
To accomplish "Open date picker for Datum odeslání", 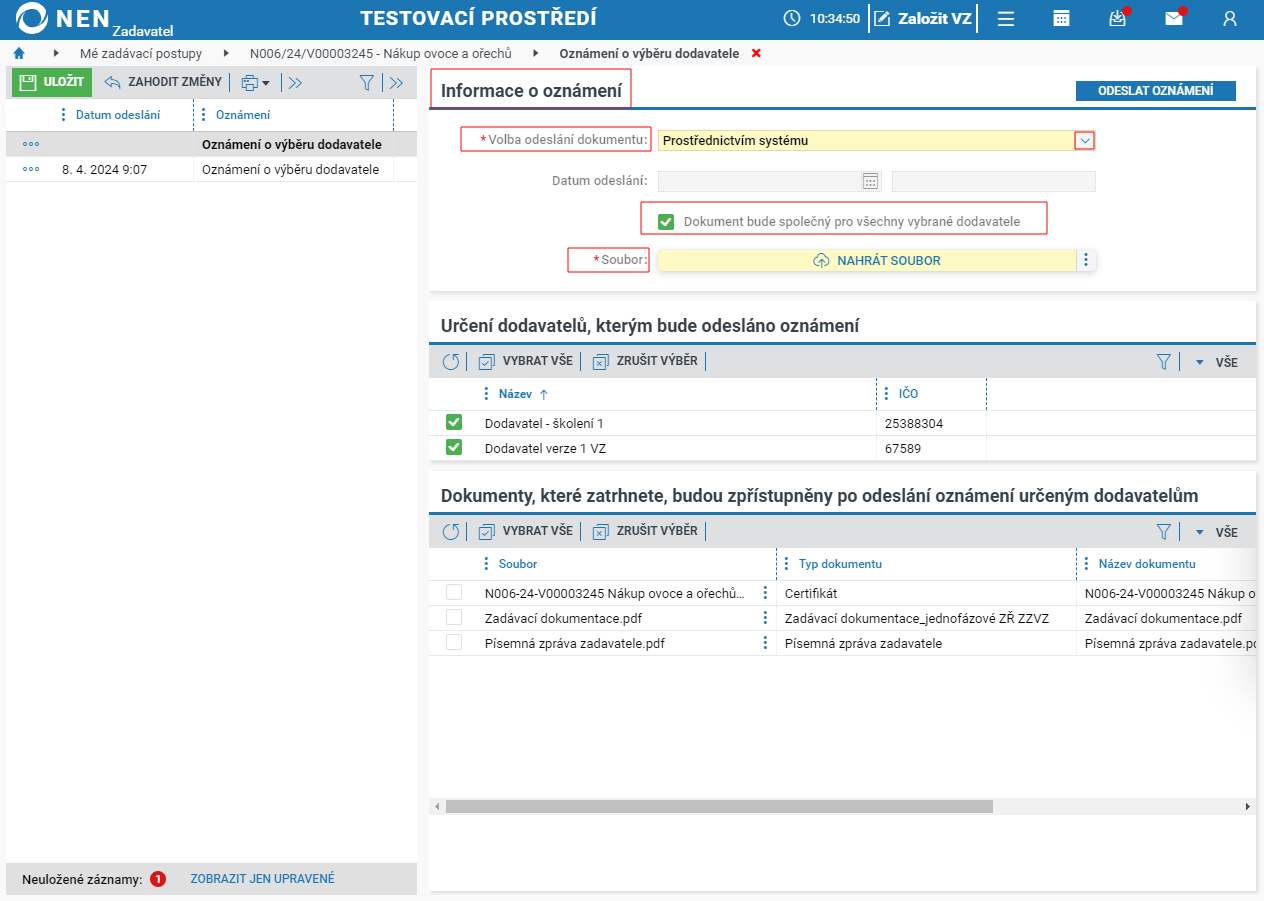I will click(x=871, y=181).
